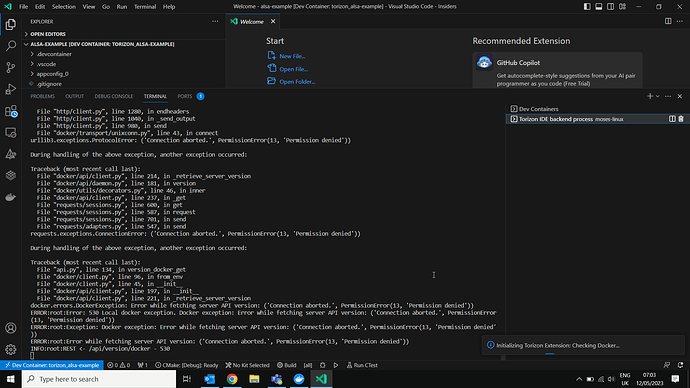Open editor more actions ellipsis
Image resolution: width=690 pixels, height=388 pixels.
680,21
